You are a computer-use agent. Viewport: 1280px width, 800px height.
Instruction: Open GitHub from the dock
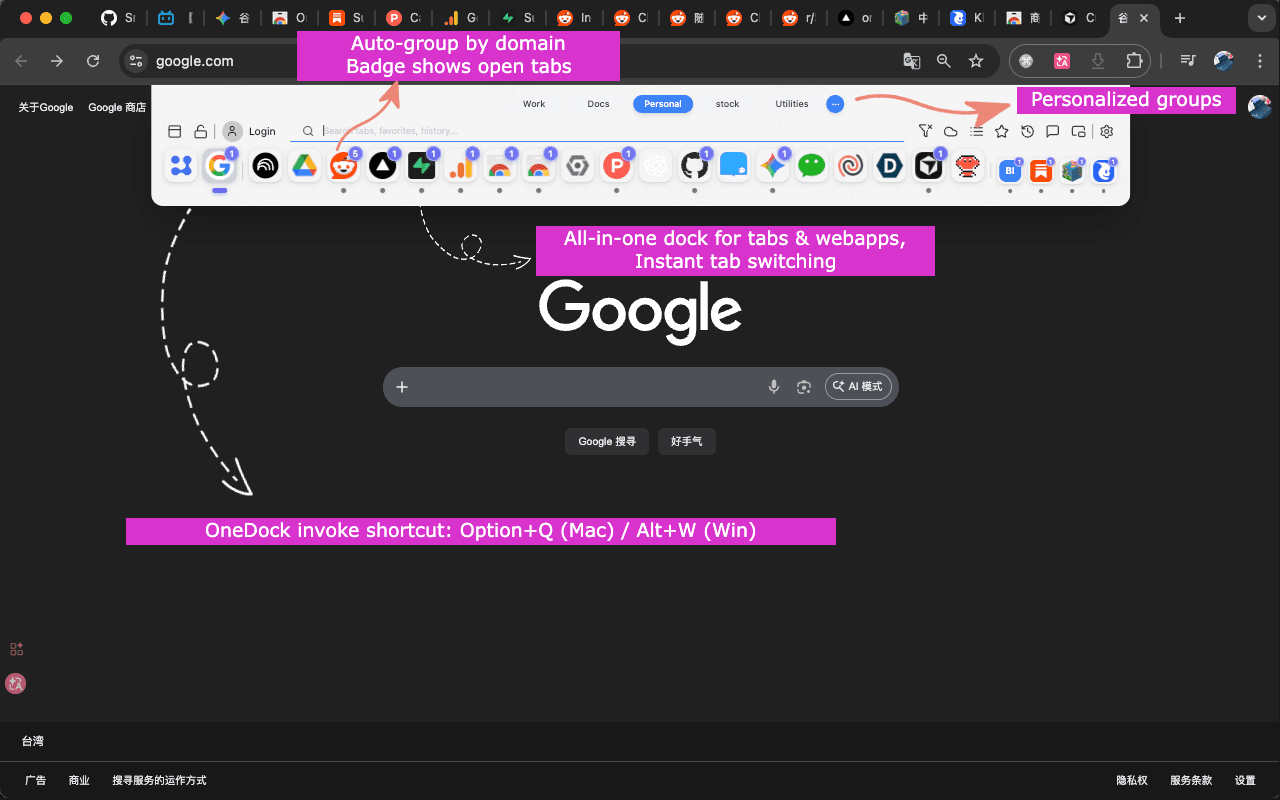695,167
